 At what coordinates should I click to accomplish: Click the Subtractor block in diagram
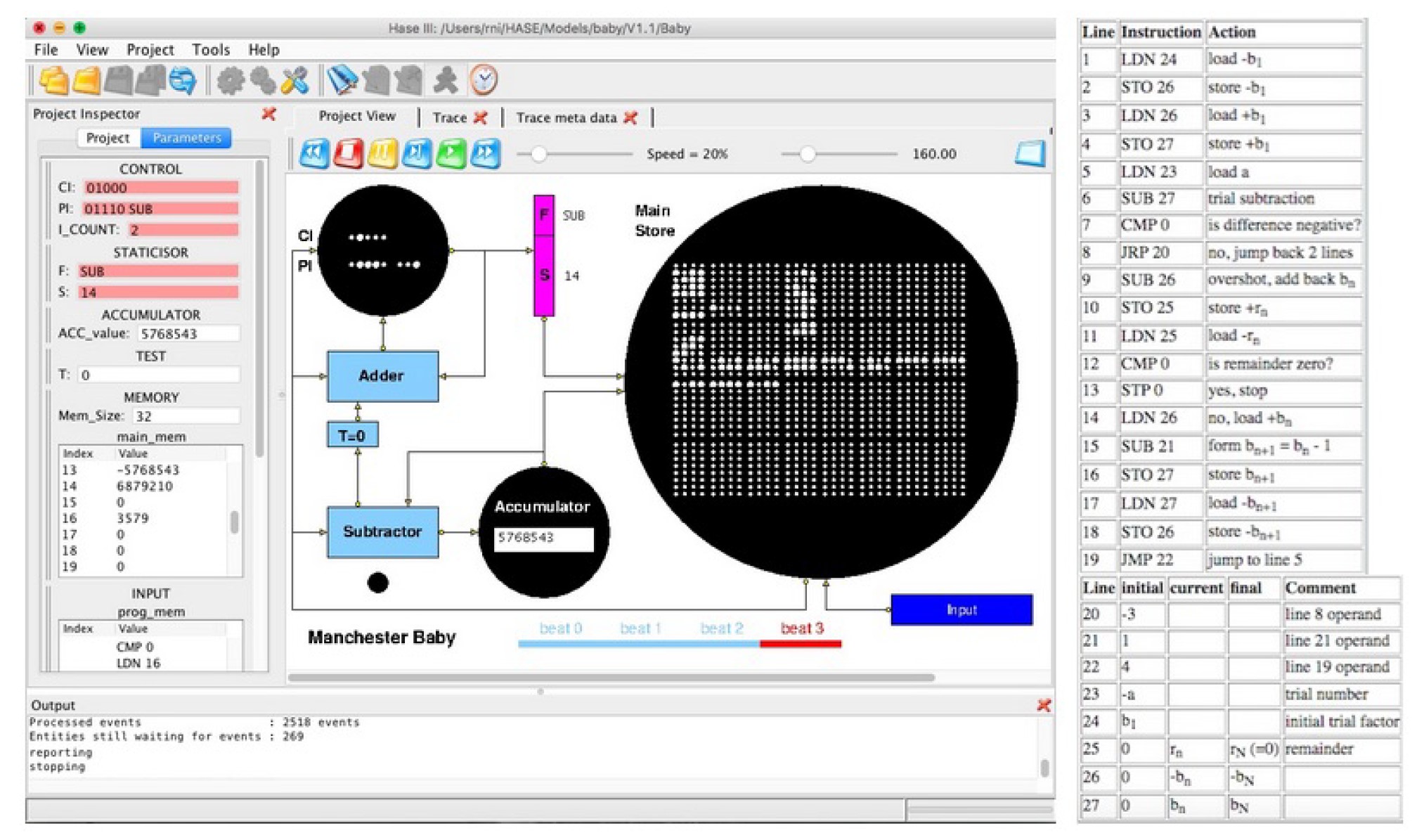point(382,532)
